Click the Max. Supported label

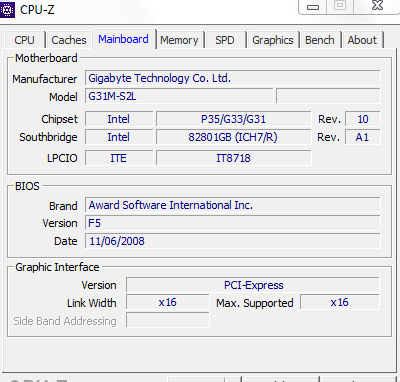tap(255, 303)
